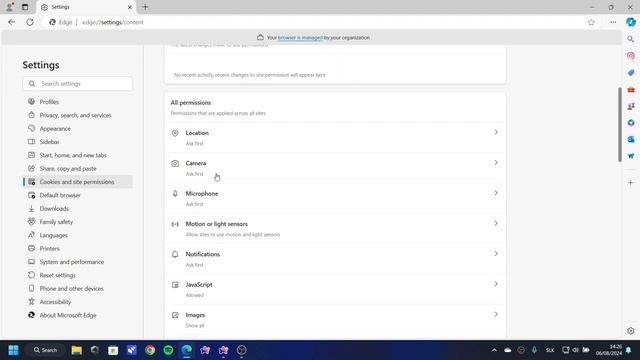Close the Settings tab
Screen dimensions: 640x360
click(x=129, y=7)
